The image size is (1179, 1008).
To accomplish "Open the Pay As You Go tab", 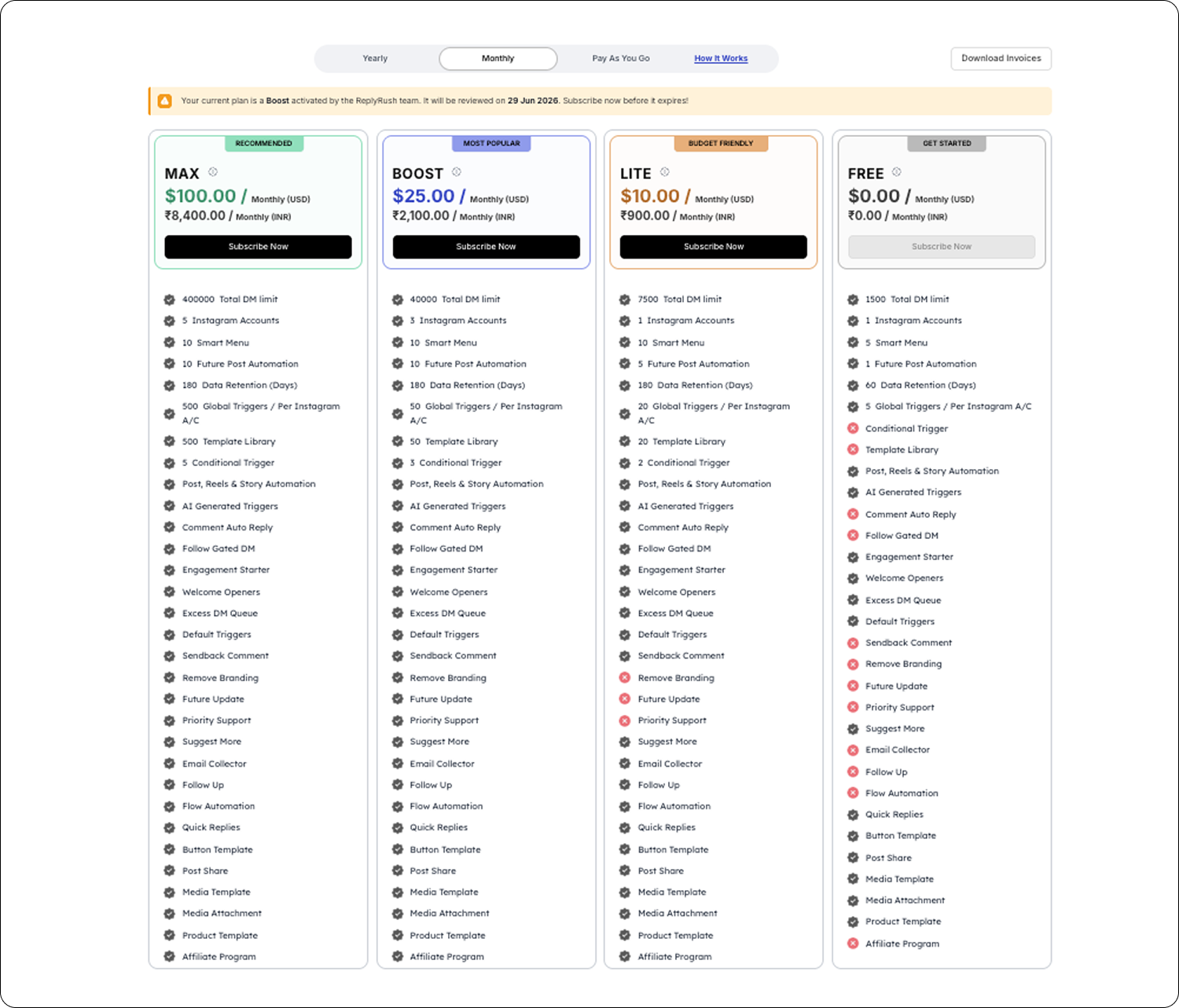I will (621, 58).
